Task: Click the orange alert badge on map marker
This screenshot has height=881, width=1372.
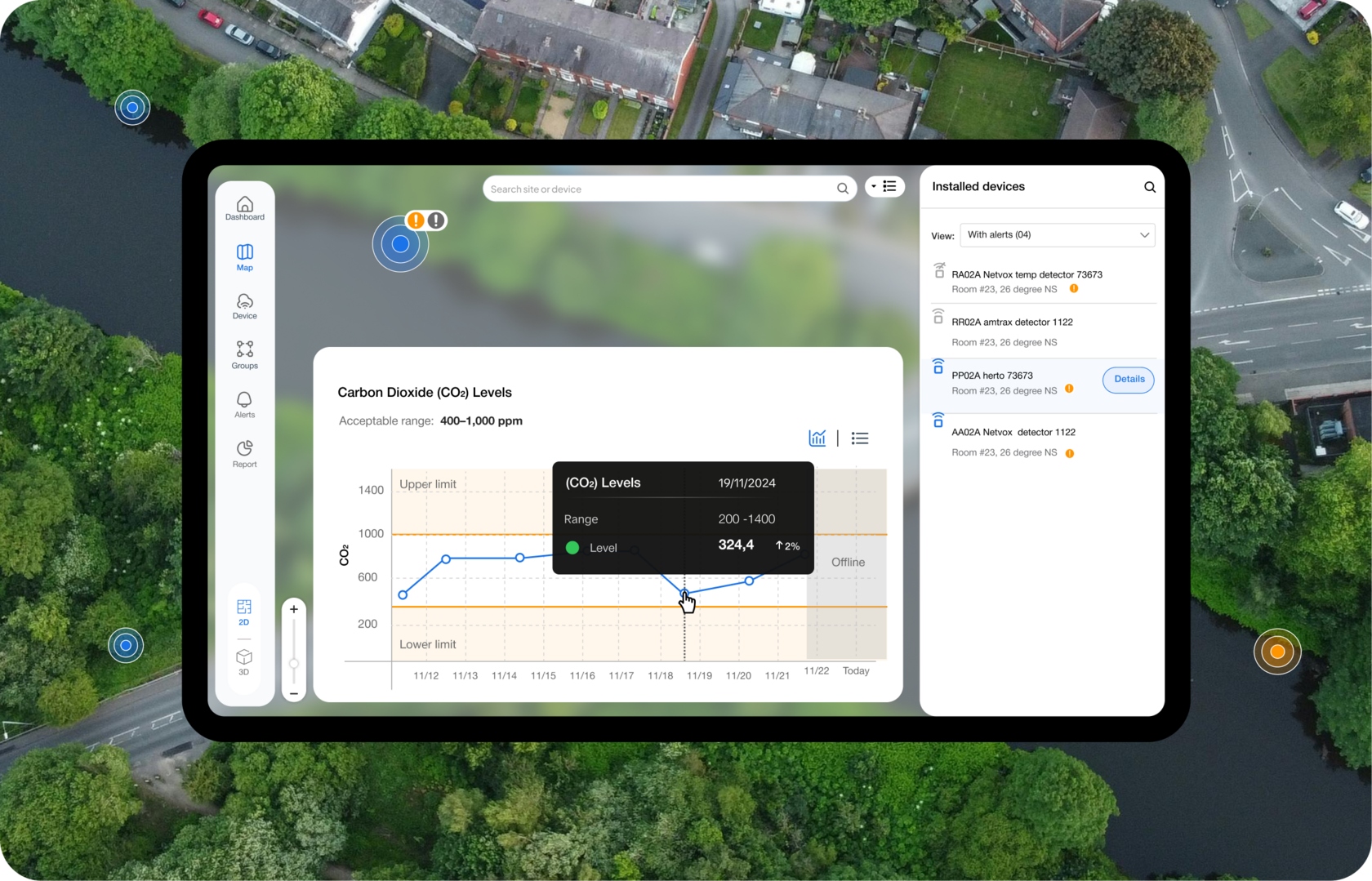Action: tap(416, 220)
